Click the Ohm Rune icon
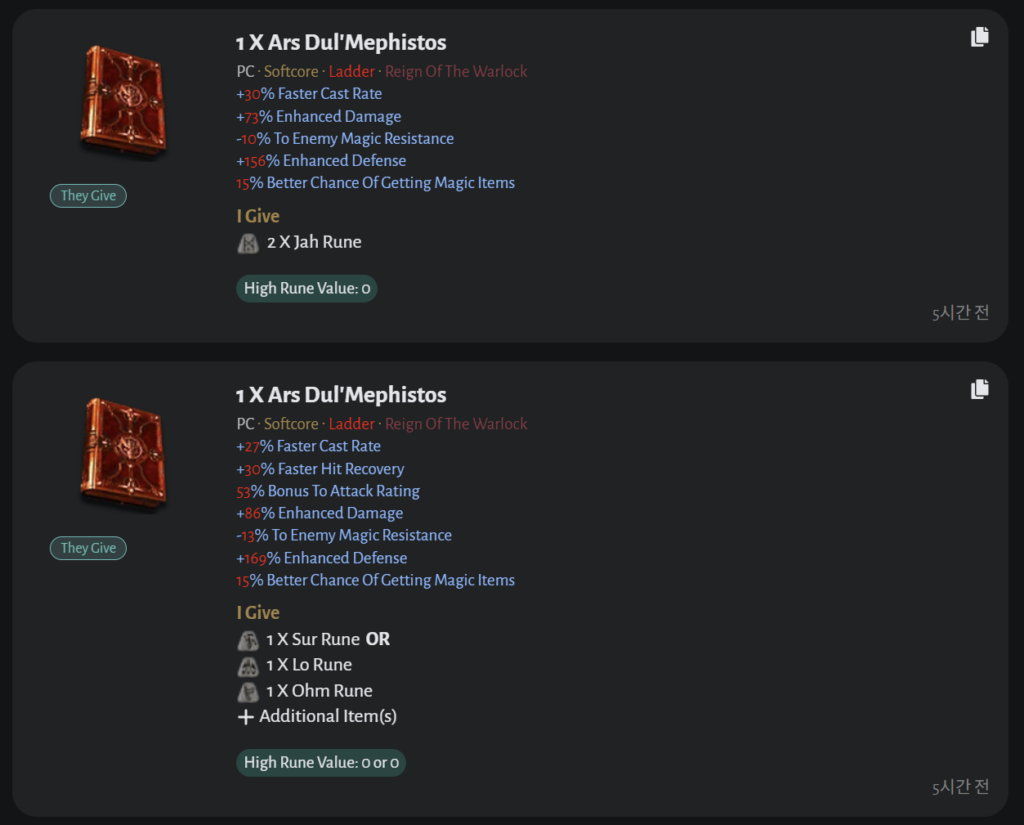 [248, 692]
